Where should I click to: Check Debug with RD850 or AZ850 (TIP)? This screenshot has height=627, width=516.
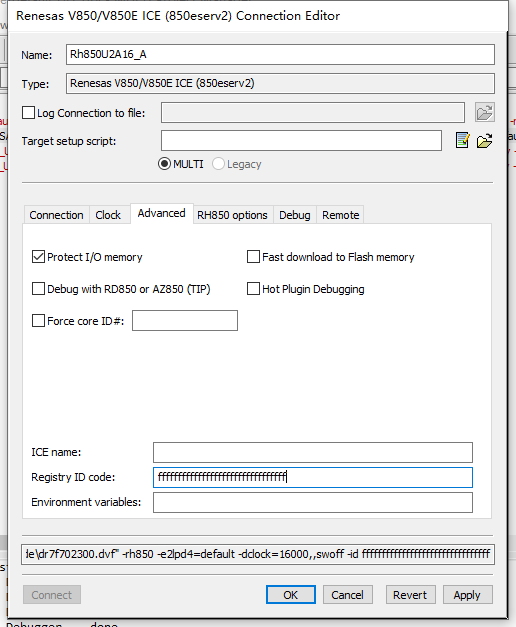pos(38,289)
